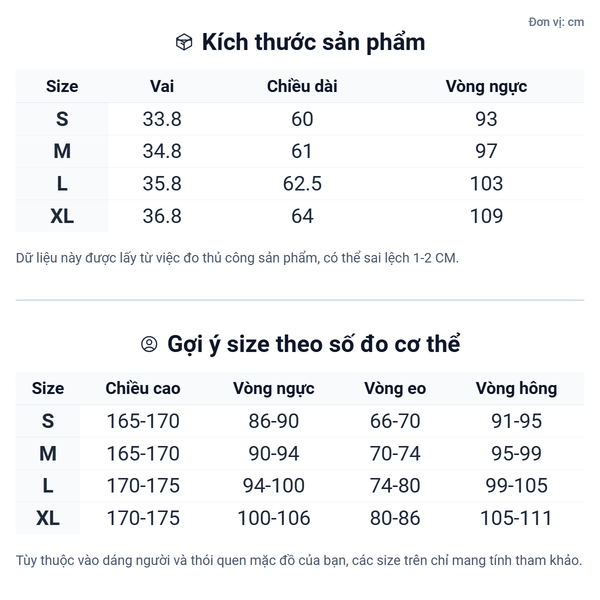Click the Đơn vị: cm unit label
This screenshot has width=600, height=600.
tap(556, 22)
